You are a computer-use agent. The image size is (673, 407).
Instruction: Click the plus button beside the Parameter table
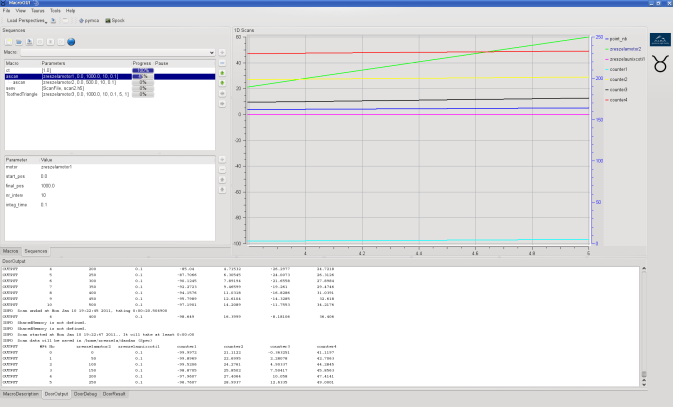pyautogui.click(x=222, y=159)
